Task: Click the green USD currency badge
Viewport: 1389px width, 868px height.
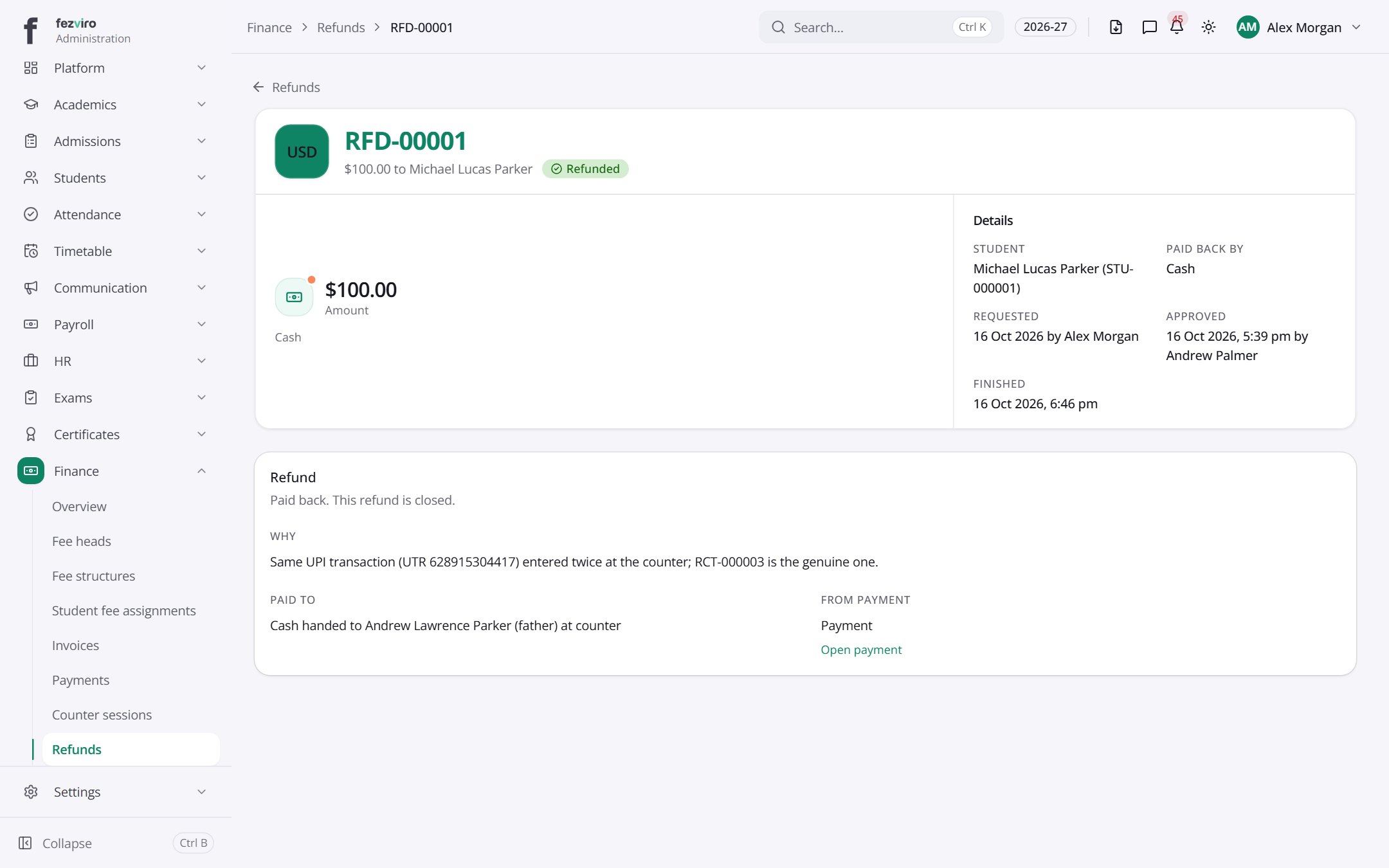Action: pos(302,151)
